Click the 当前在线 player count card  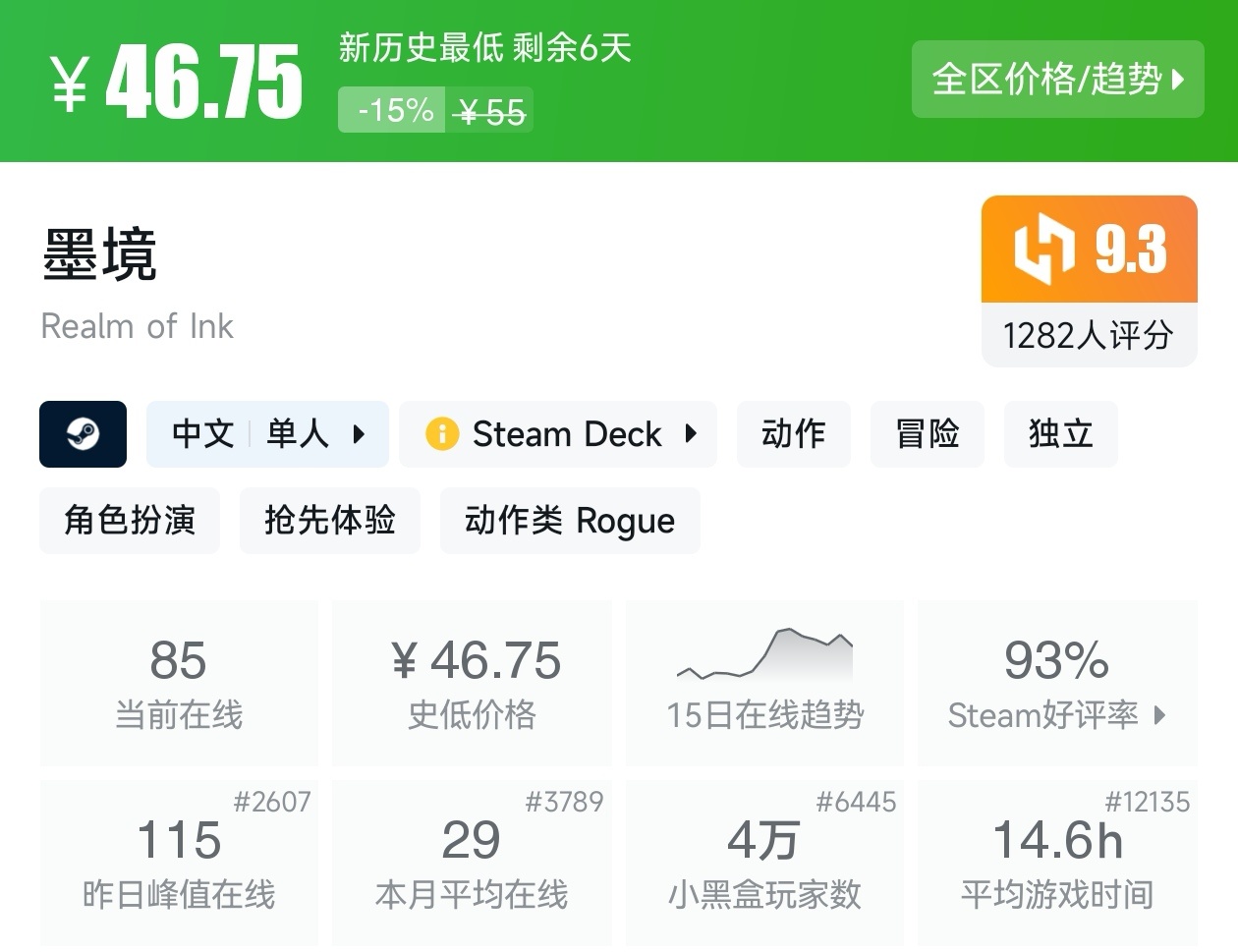click(179, 681)
